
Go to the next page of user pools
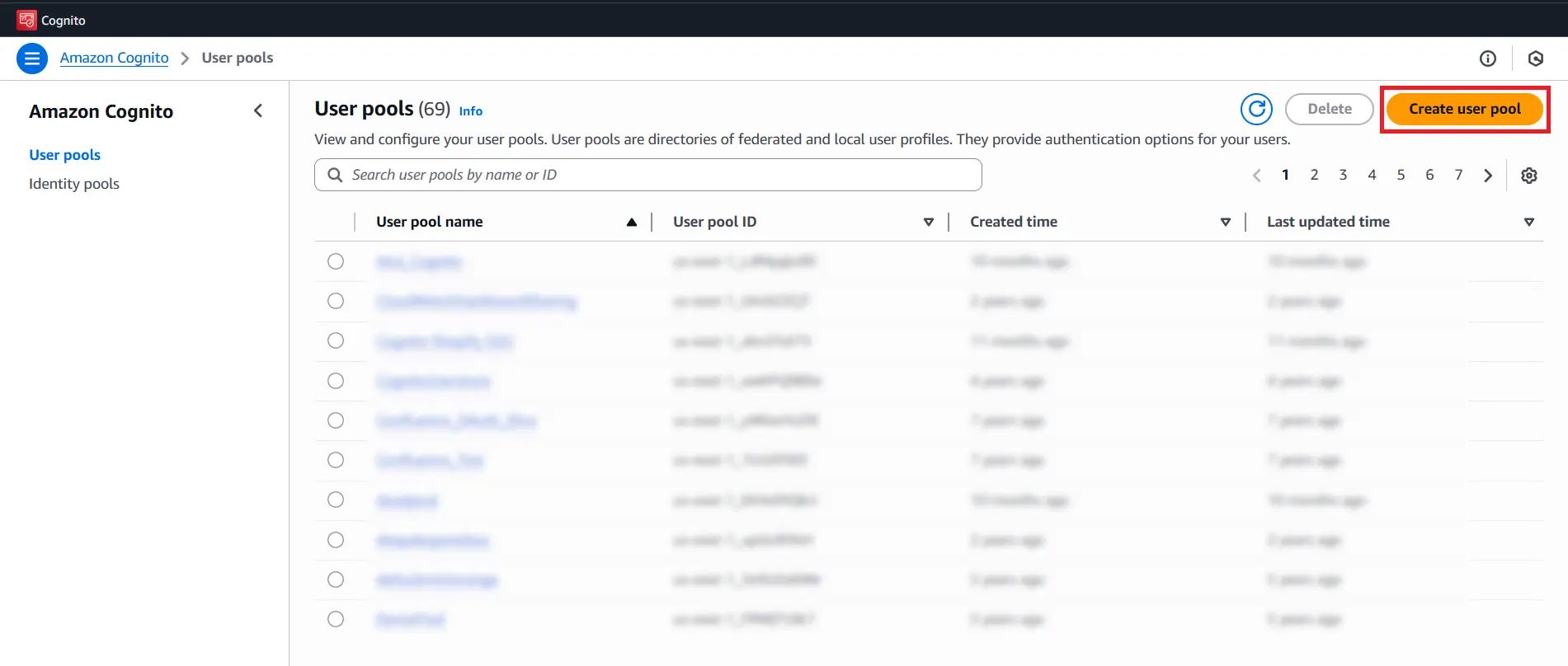(x=1488, y=176)
